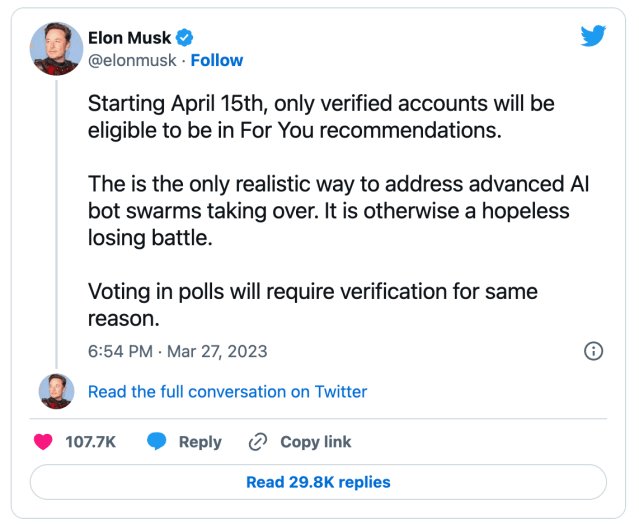Open Elon Musk's large profile avatar

pyautogui.click(x=56, y=47)
